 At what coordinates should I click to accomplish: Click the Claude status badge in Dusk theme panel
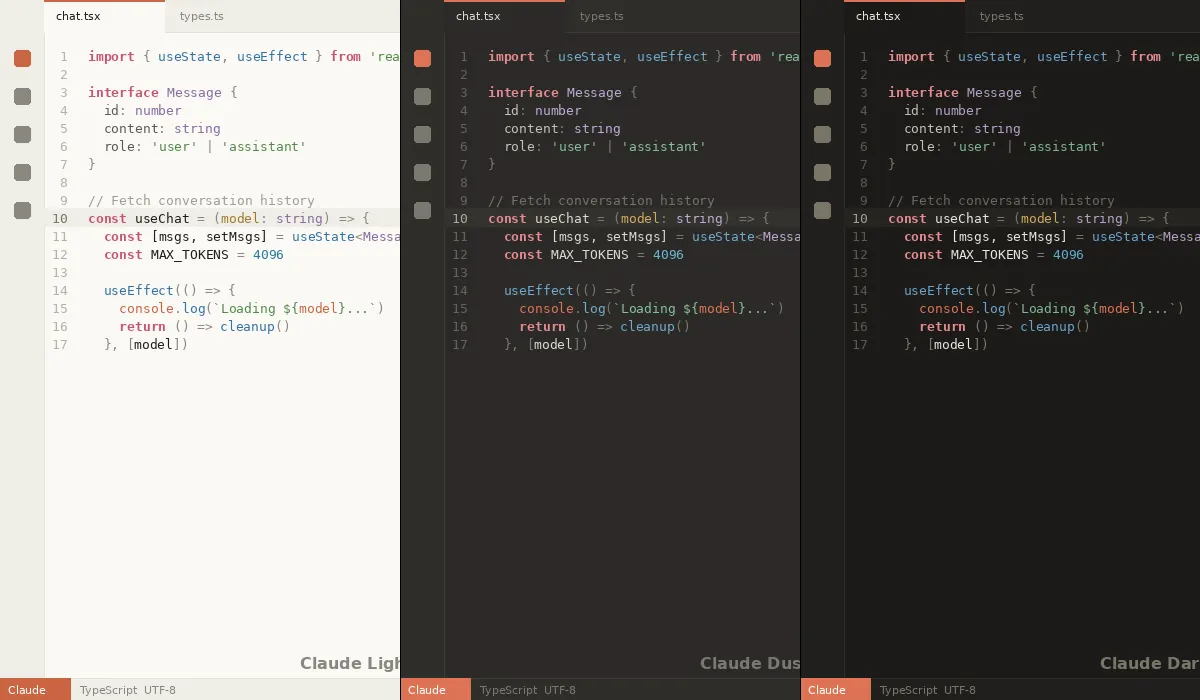[436, 689]
